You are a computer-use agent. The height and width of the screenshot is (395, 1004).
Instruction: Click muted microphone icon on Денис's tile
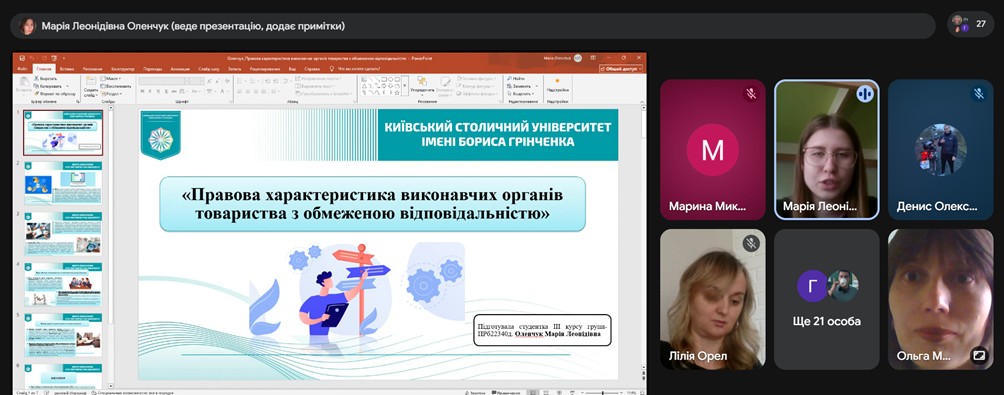[x=978, y=93]
